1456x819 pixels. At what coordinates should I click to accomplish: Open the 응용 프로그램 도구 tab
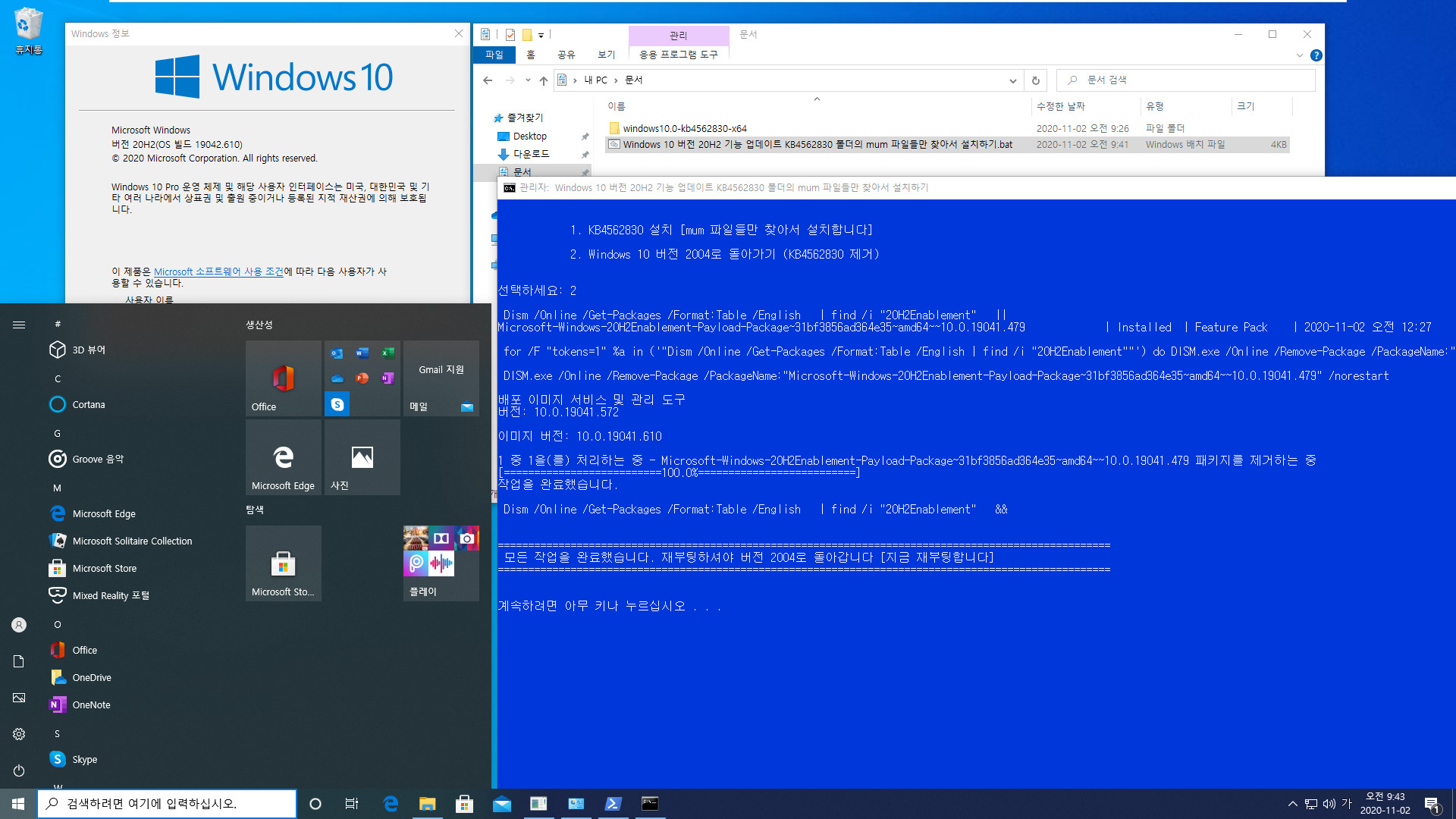point(678,55)
